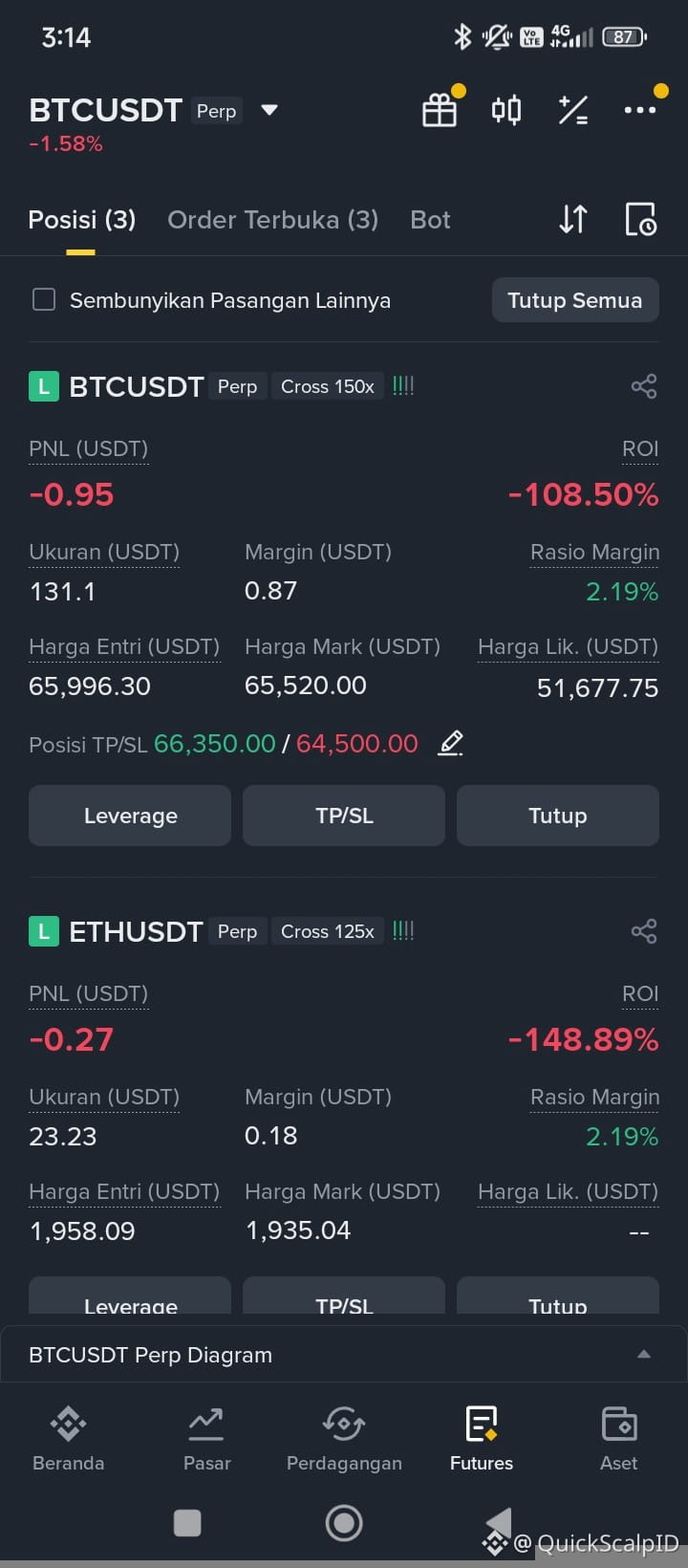
Task: Check Sembunyikan Pasangan Lainnya box
Action: click(44, 300)
